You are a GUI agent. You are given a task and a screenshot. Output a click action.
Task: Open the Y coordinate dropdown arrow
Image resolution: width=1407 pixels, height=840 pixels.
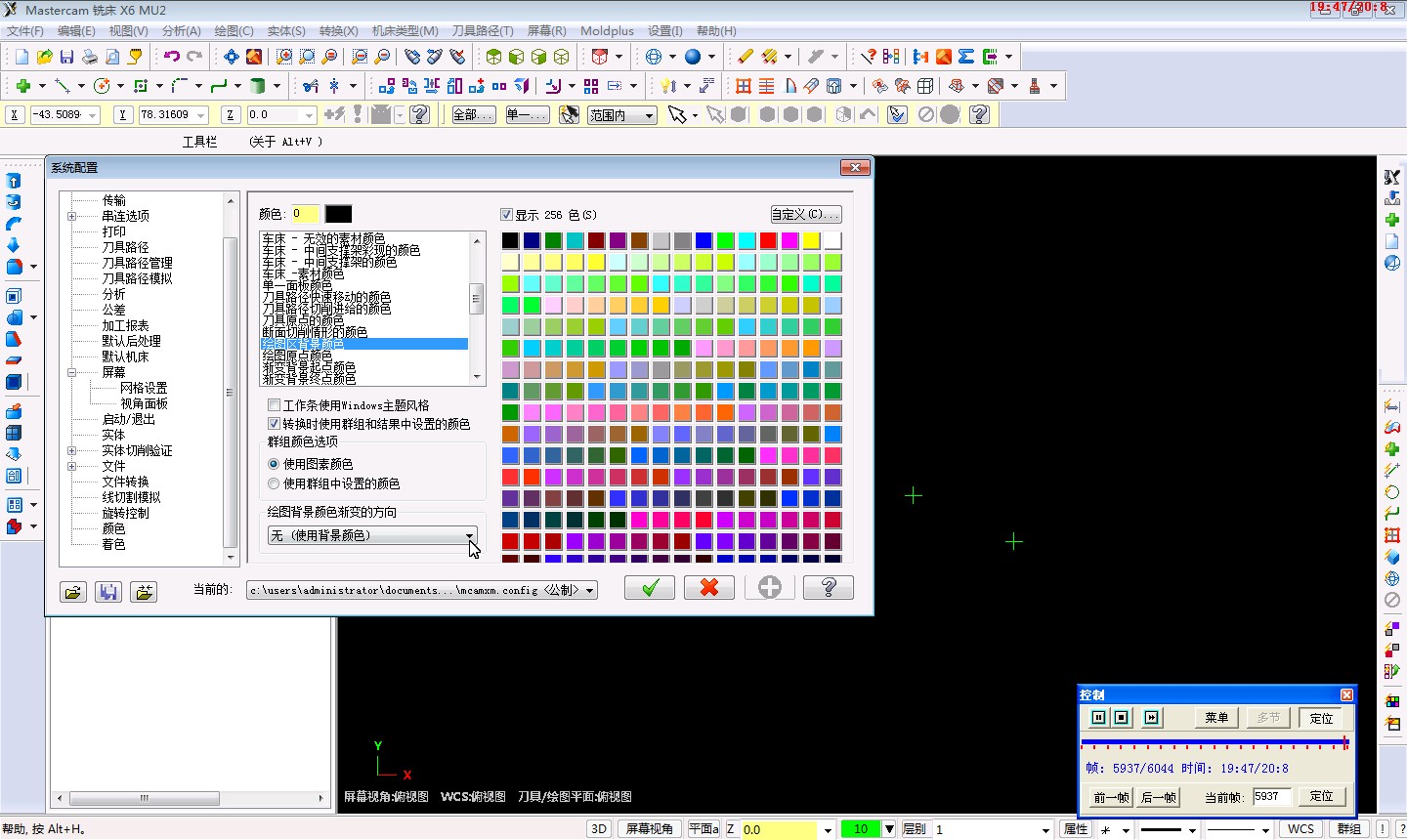(x=201, y=115)
